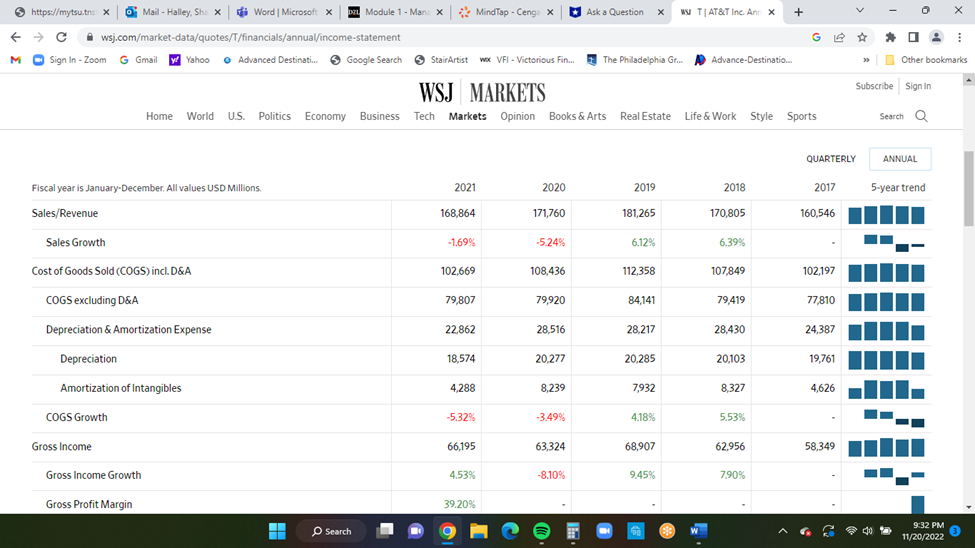Open the Gmail M bookmark icon
975x548 pixels.
tap(16, 60)
